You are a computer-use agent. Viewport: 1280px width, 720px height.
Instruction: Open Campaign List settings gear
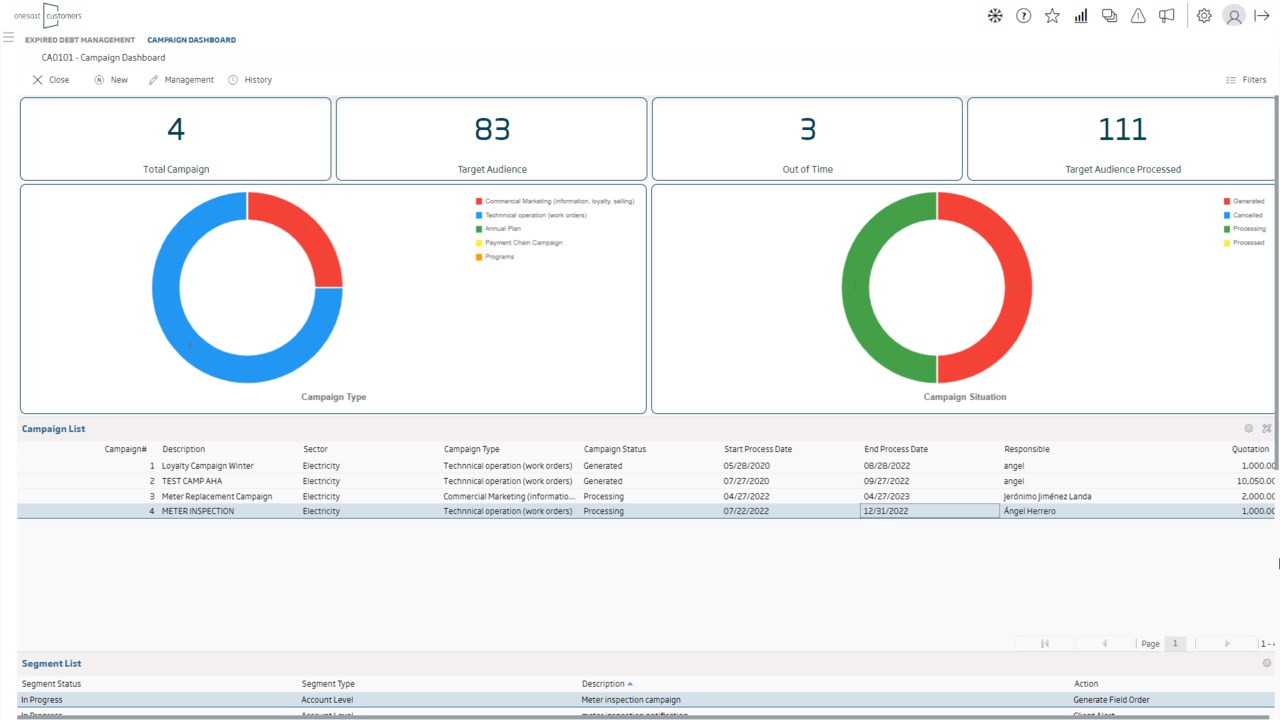click(1249, 429)
